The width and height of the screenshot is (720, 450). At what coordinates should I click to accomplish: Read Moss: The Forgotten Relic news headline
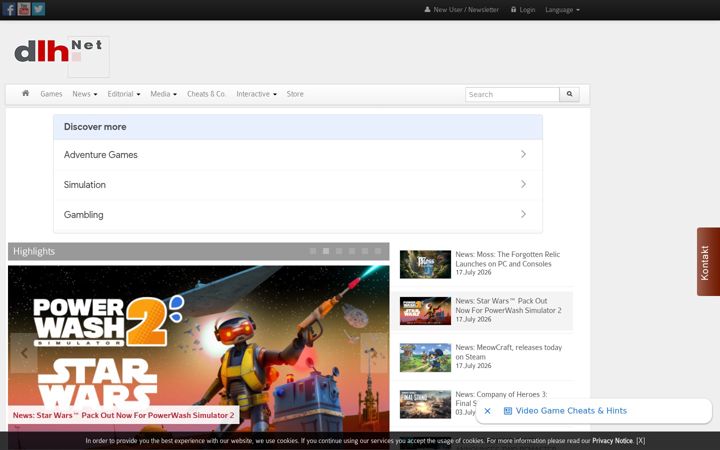coord(507,259)
